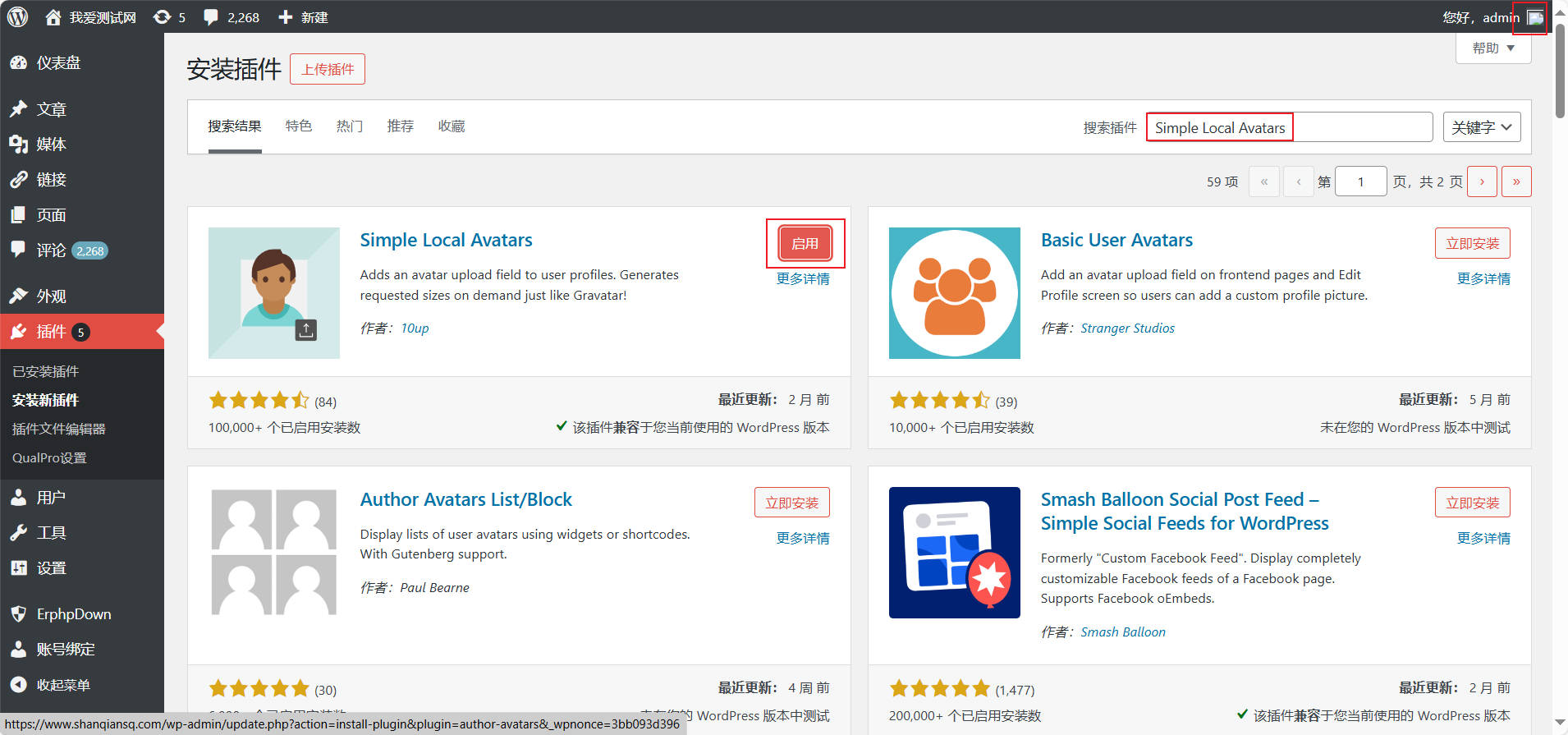The width and height of the screenshot is (1568, 735).
Task: Click Author Avatars List/Block thumbnail
Action: pyautogui.click(x=274, y=553)
